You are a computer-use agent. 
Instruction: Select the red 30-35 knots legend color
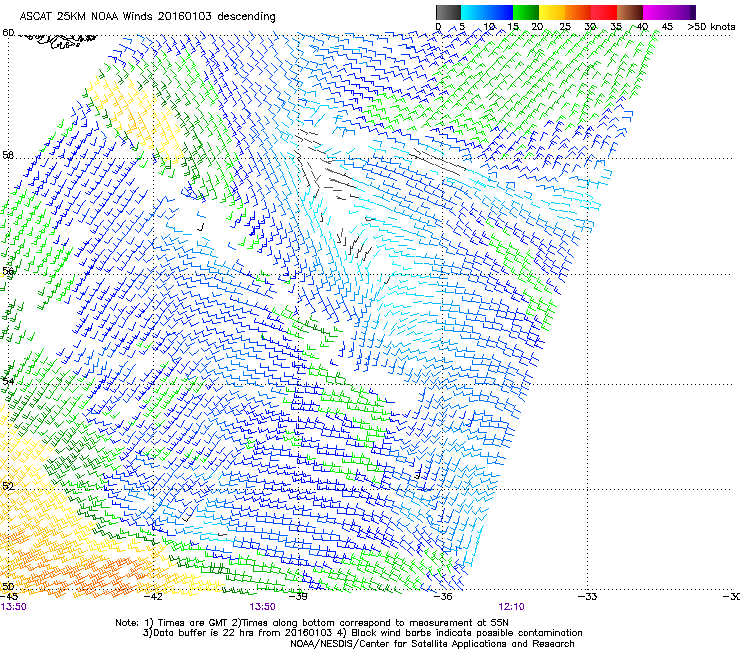604,12
